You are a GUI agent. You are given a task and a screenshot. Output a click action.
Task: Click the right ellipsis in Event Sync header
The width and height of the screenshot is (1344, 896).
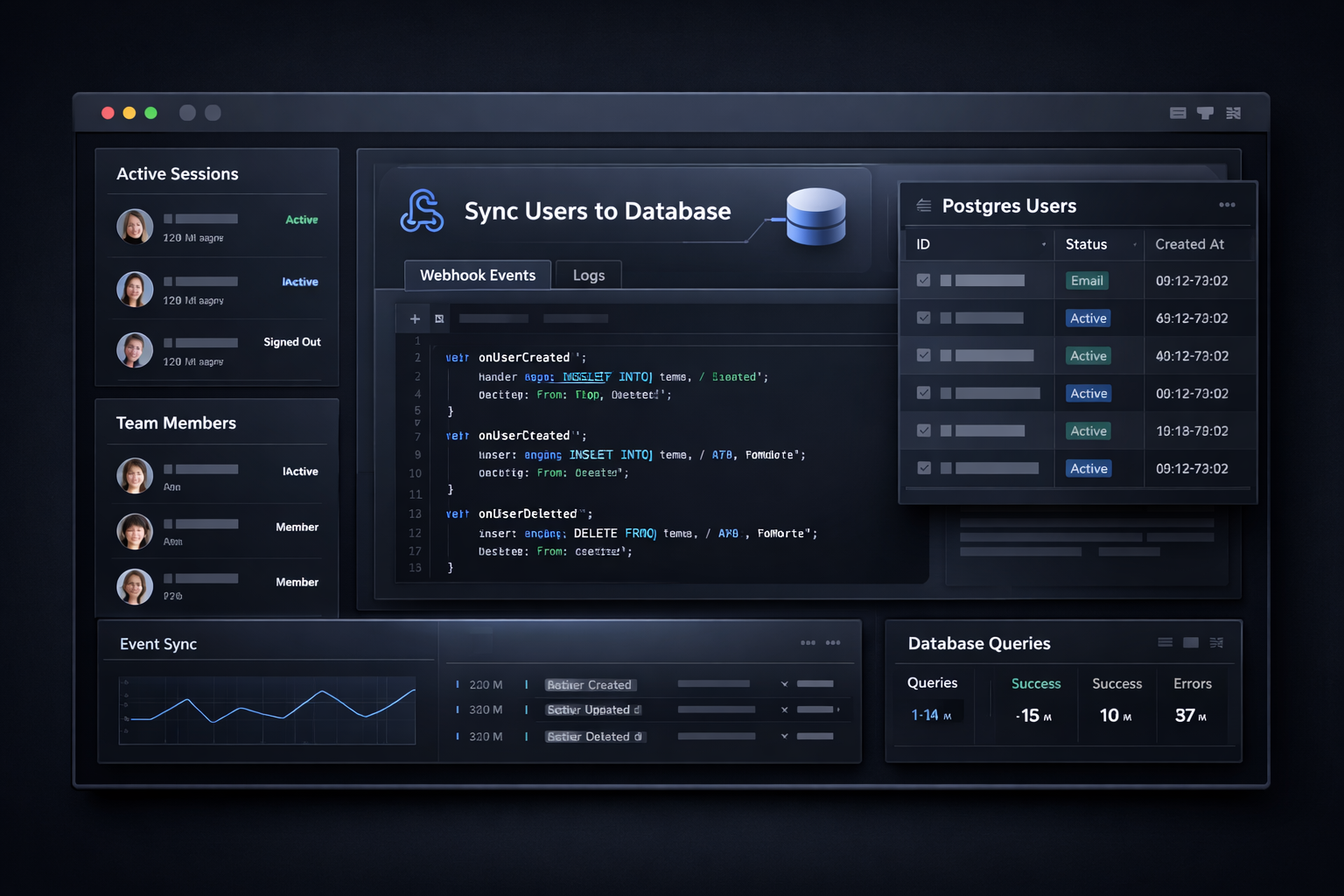[x=833, y=643]
